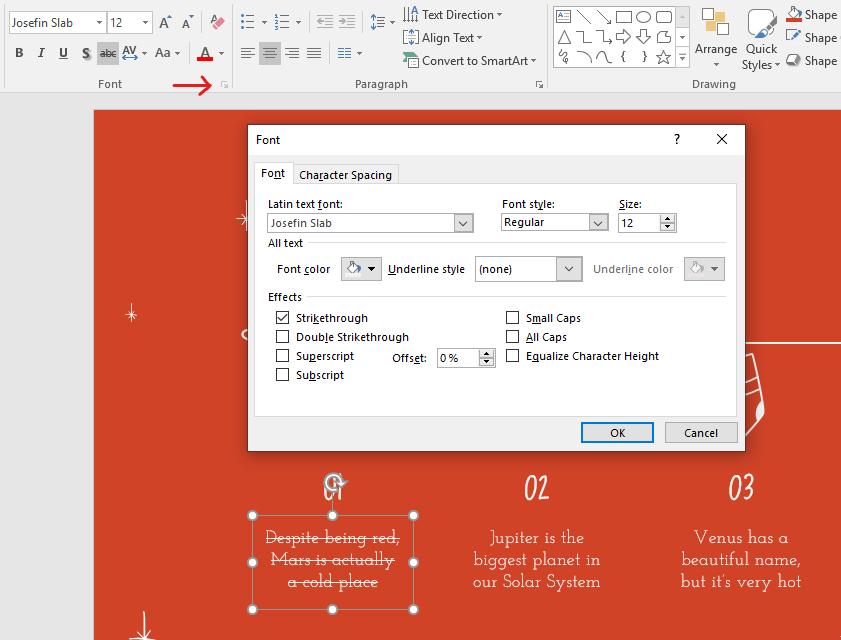Click the Bold formatting icon
The width and height of the screenshot is (841, 640).
click(19, 53)
